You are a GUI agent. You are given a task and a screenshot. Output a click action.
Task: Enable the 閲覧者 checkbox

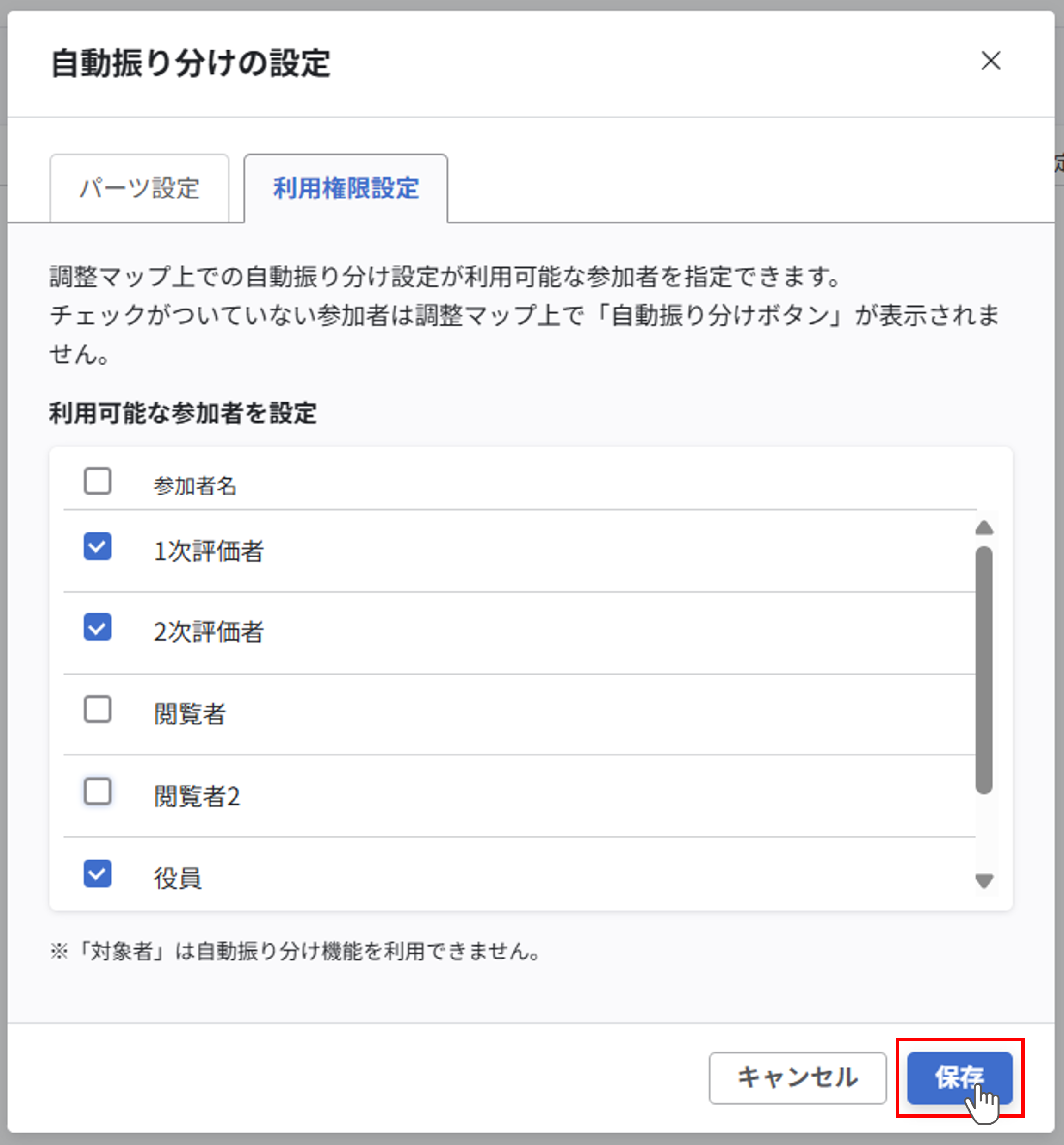click(97, 711)
